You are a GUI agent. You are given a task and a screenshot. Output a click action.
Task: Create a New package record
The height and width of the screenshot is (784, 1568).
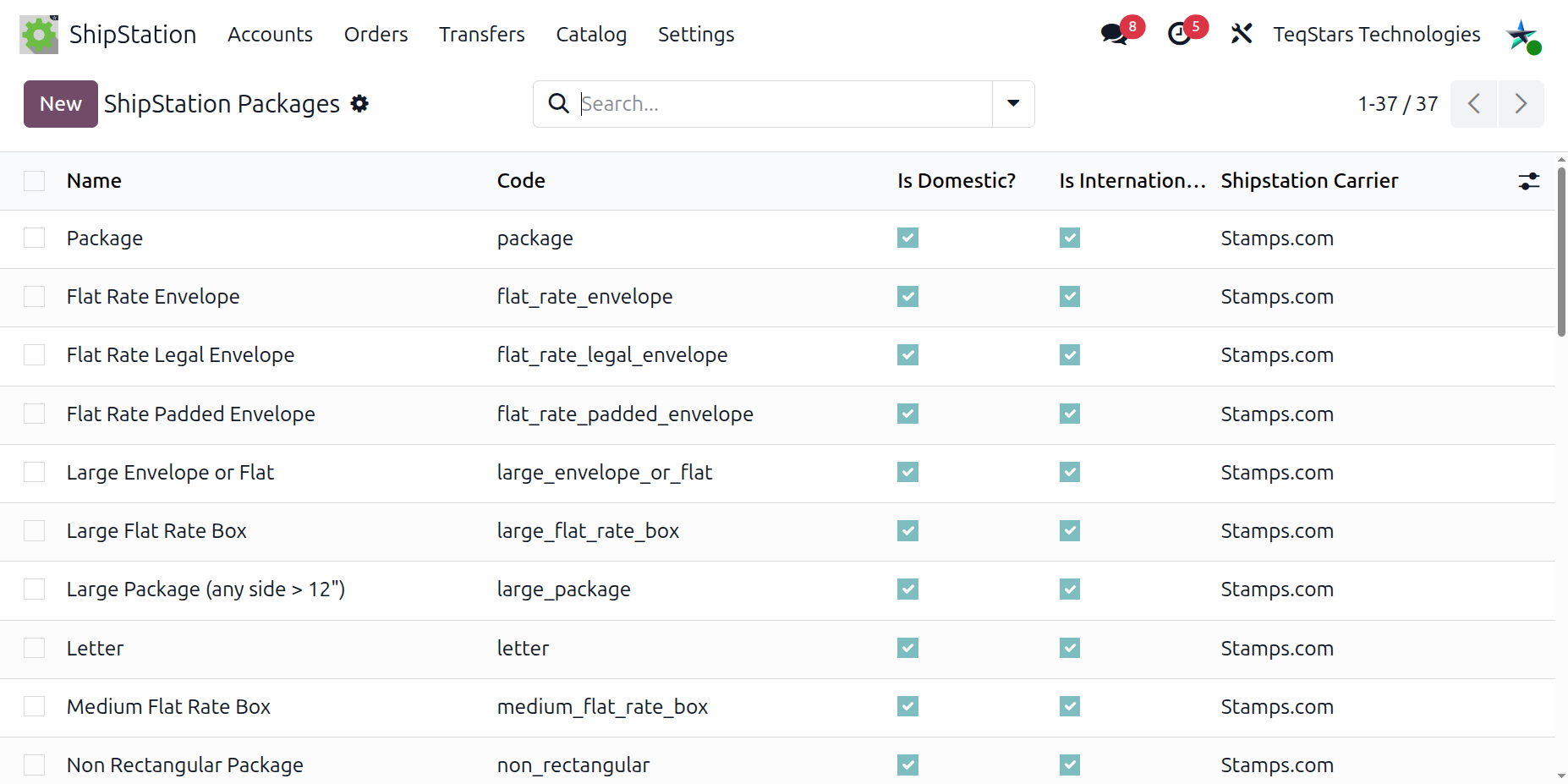click(61, 104)
